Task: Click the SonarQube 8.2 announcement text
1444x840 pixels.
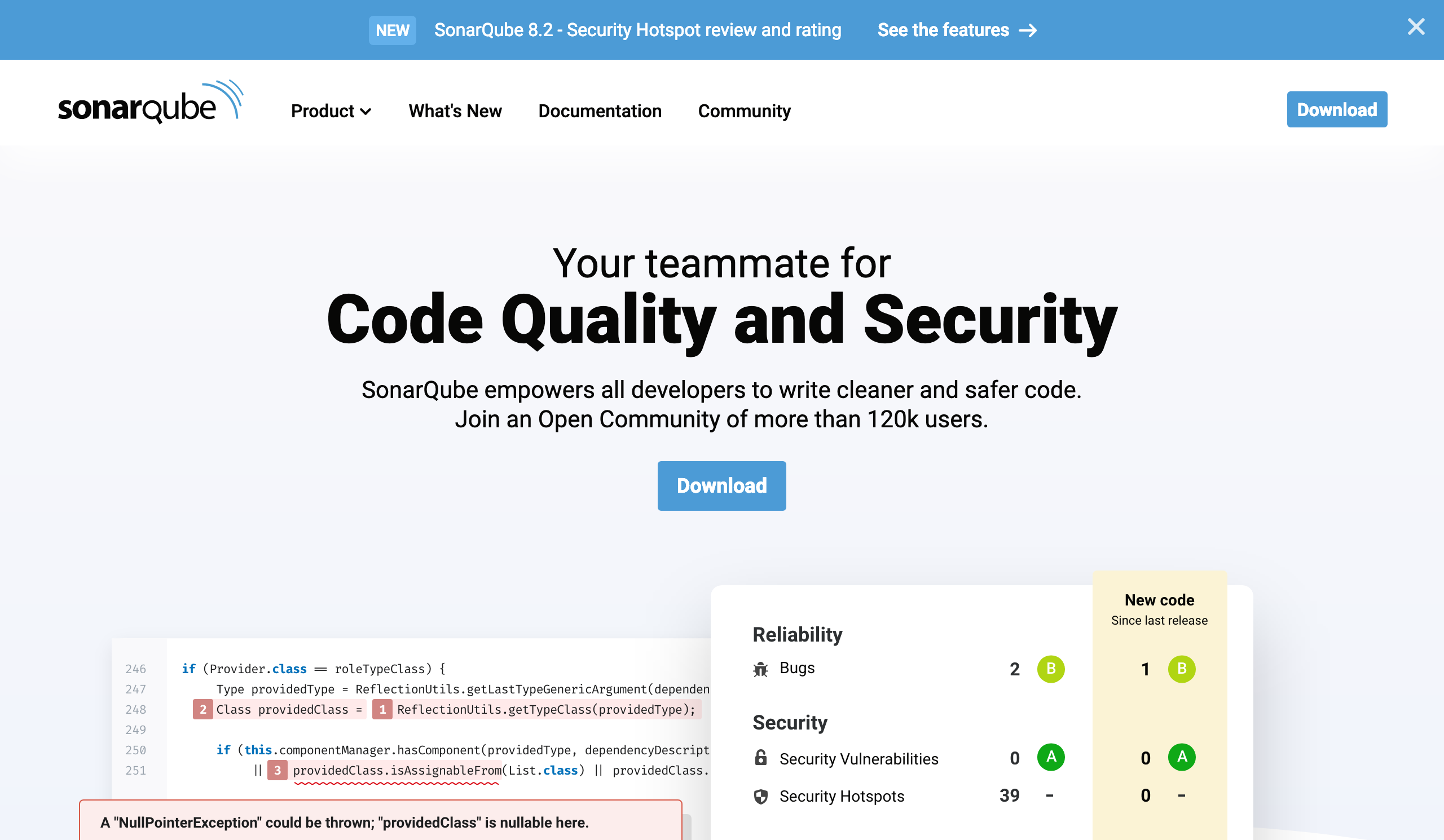Action: (x=638, y=30)
